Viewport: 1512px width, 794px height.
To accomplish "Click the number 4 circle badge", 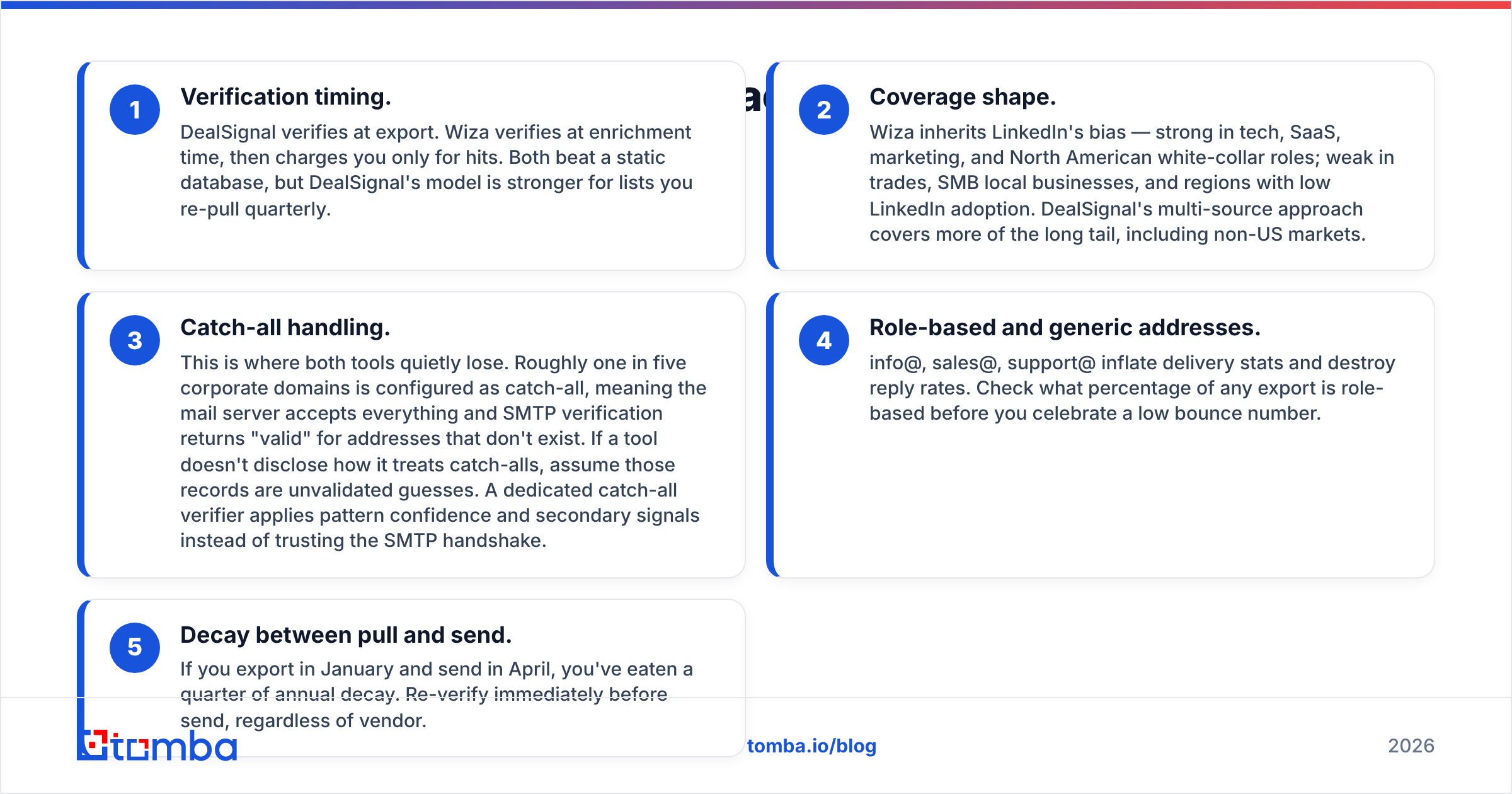I will [x=824, y=340].
